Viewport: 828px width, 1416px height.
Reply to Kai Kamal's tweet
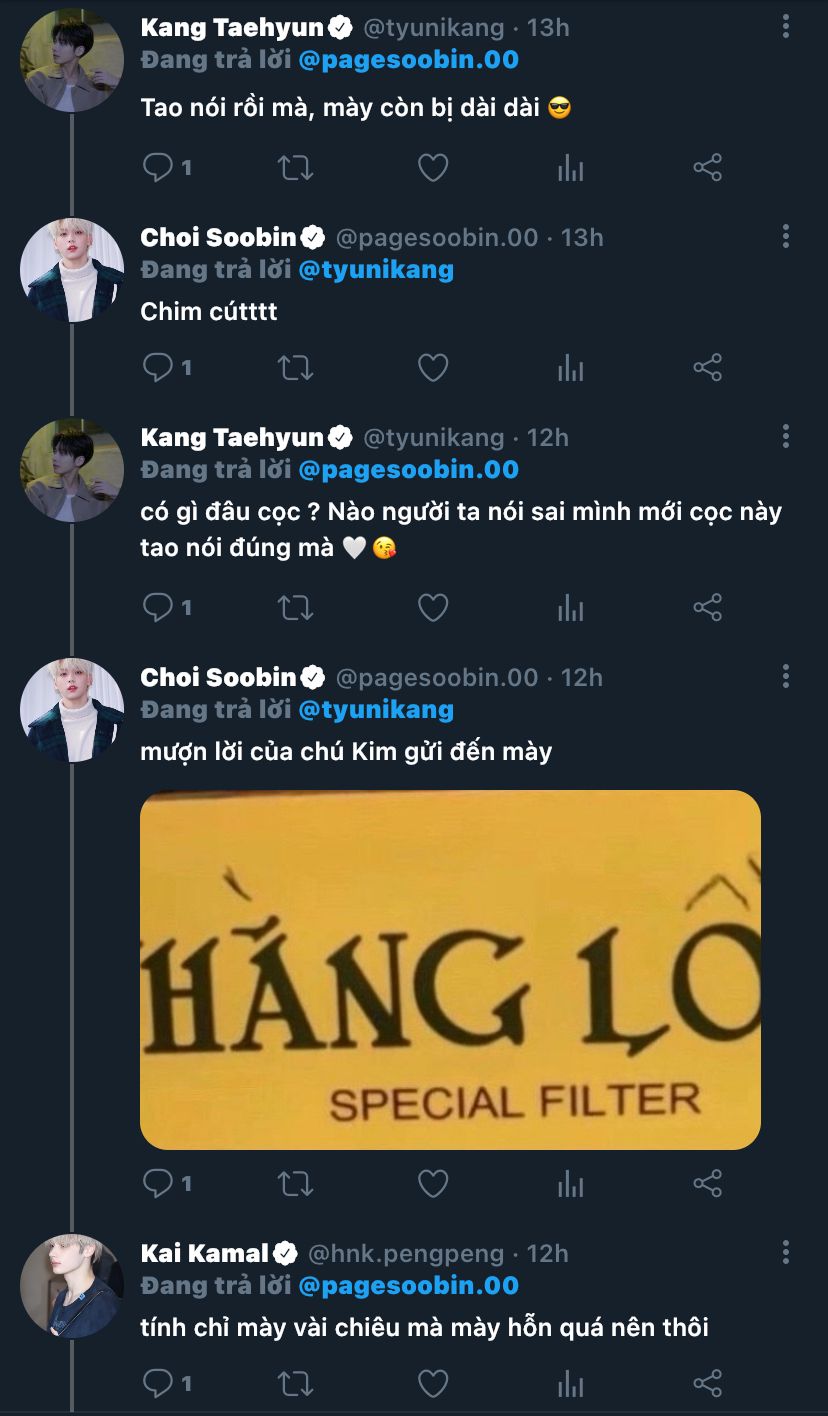pyautogui.click(x=158, y=1384)
